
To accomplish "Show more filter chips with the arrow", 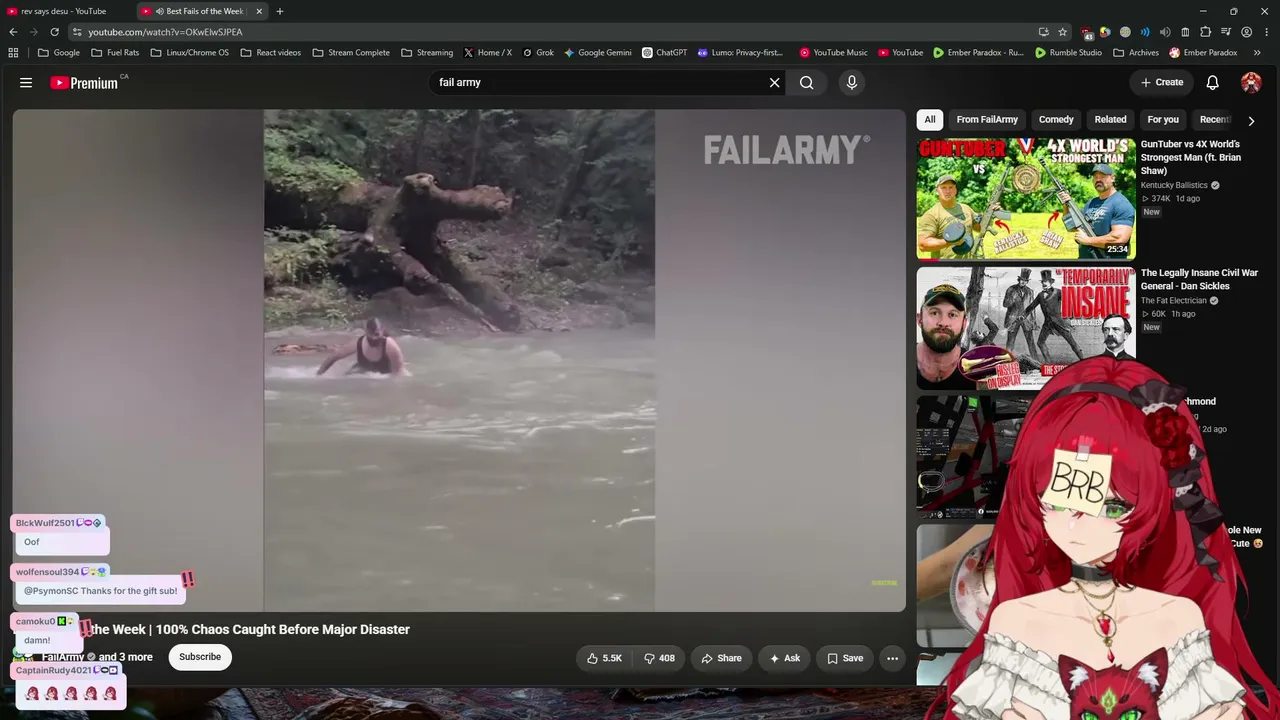I will (x=1251, y=121).
